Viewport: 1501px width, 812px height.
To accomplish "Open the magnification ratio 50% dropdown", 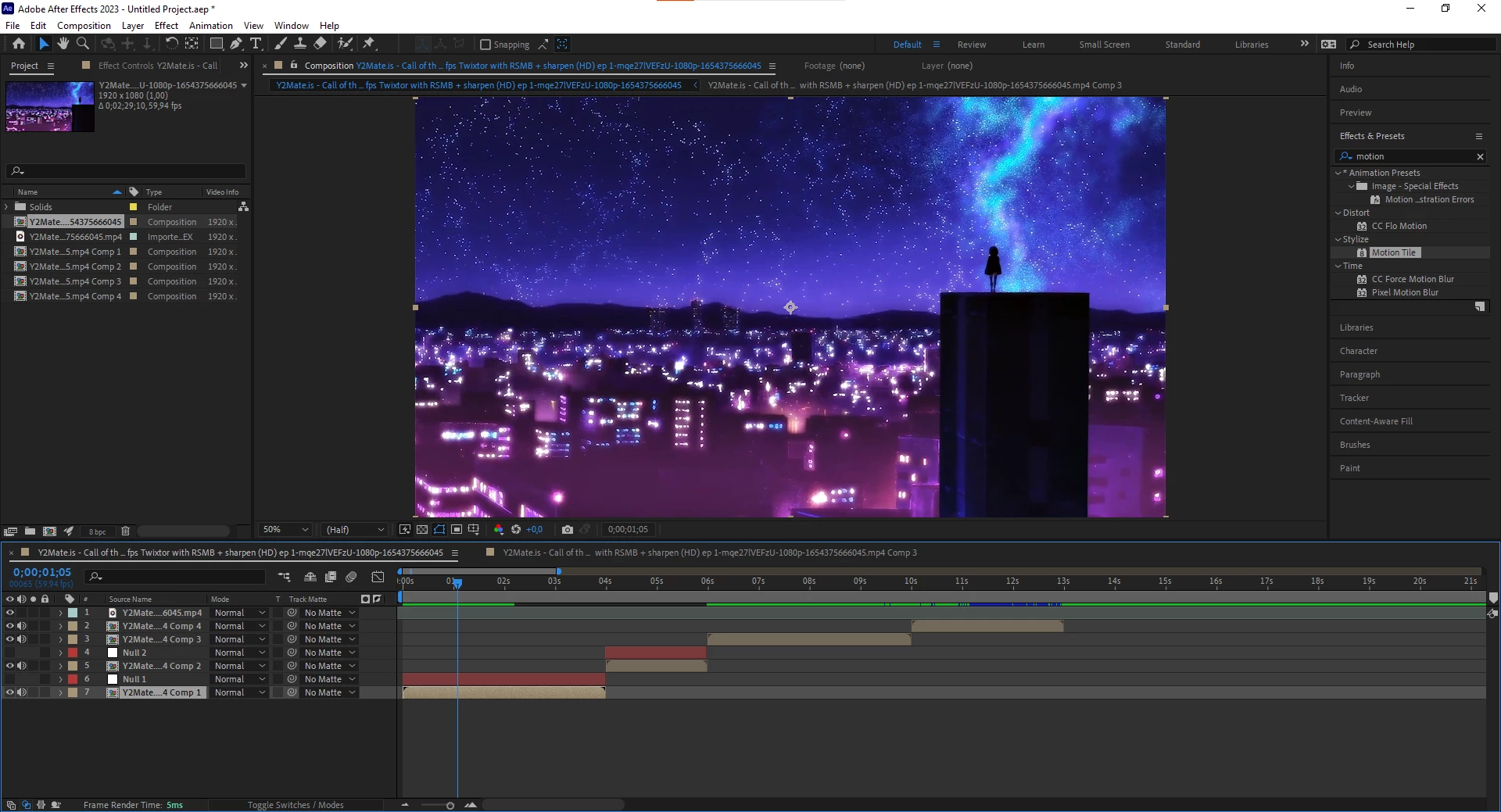I will pyautogui.click(x=285, y=529).
